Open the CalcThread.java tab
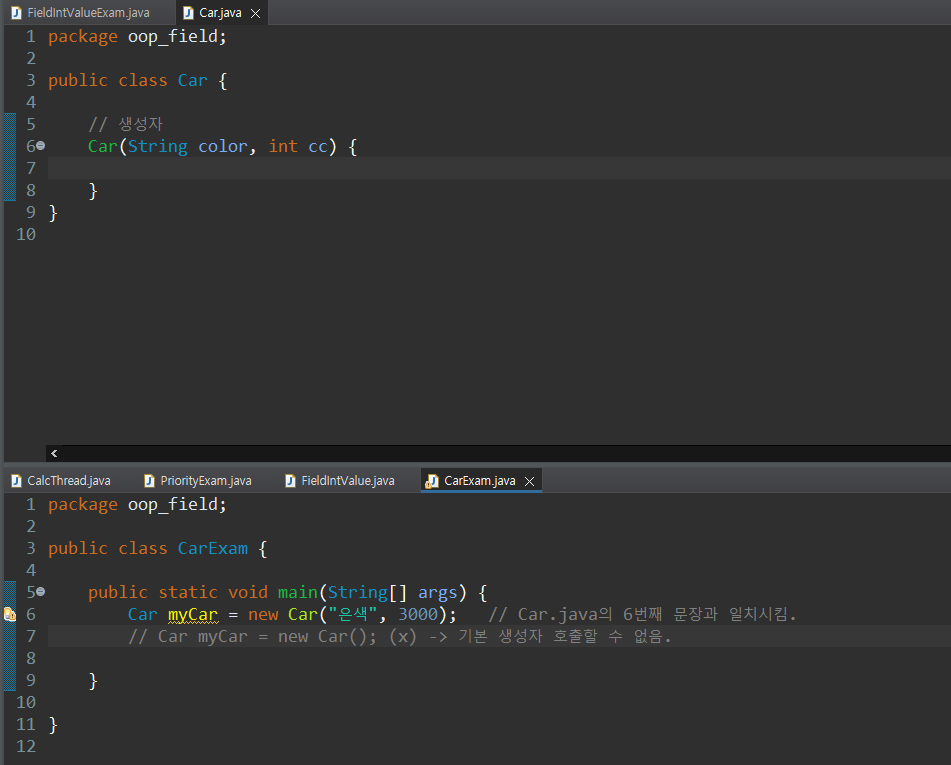 point(69,480)
